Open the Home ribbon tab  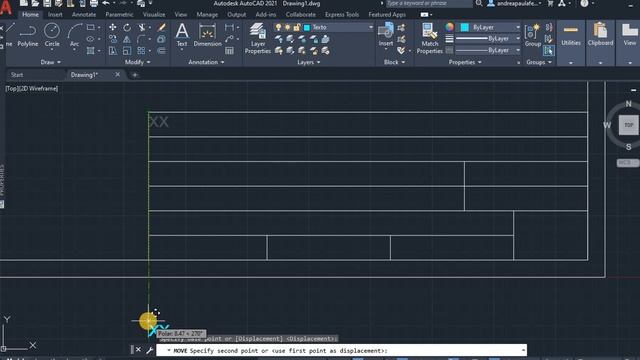(30, 14)
